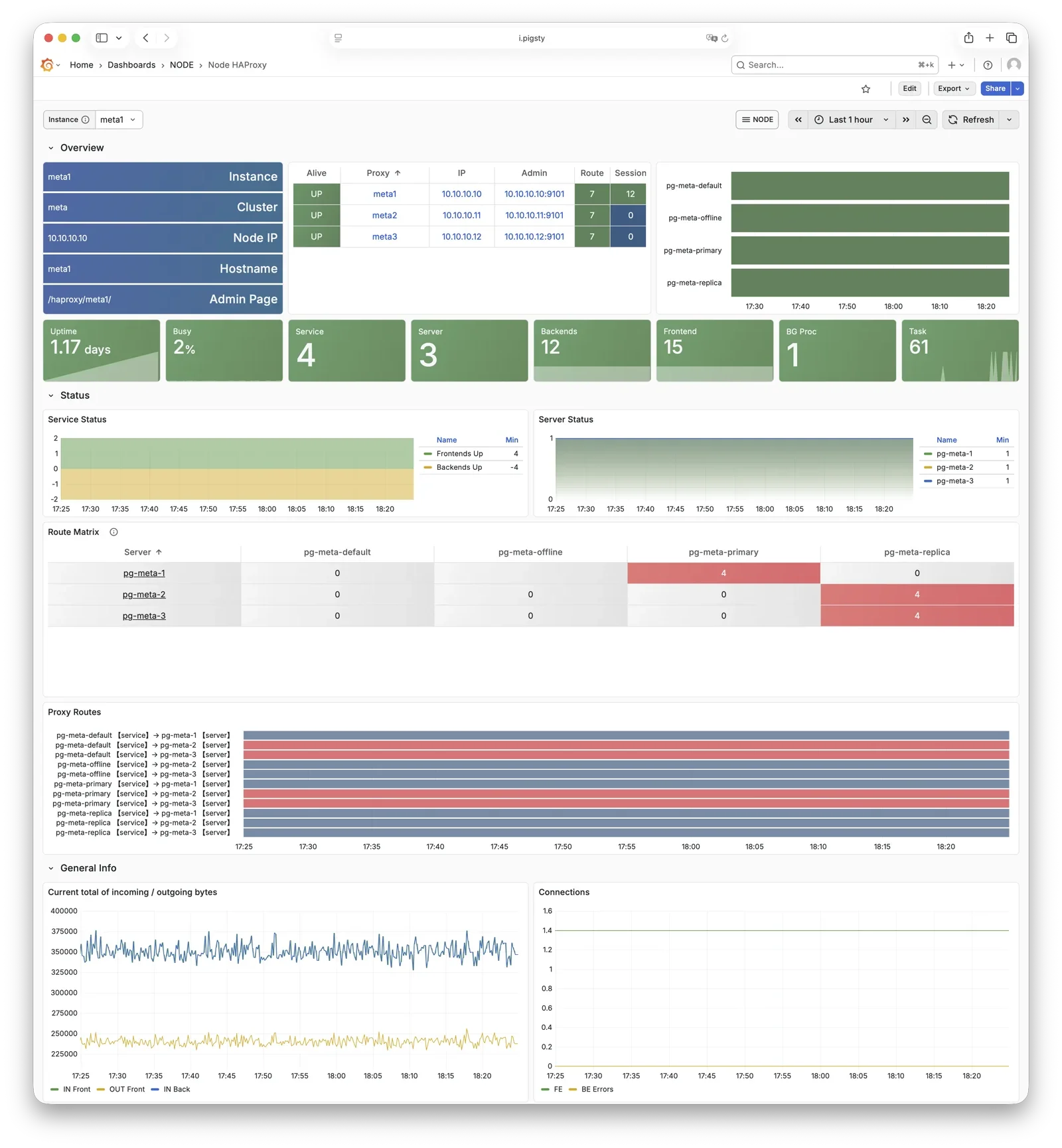1062x1148 pixels.
Task: Open the Instance info tooltip icon
Action: click(x=86, y=119)
